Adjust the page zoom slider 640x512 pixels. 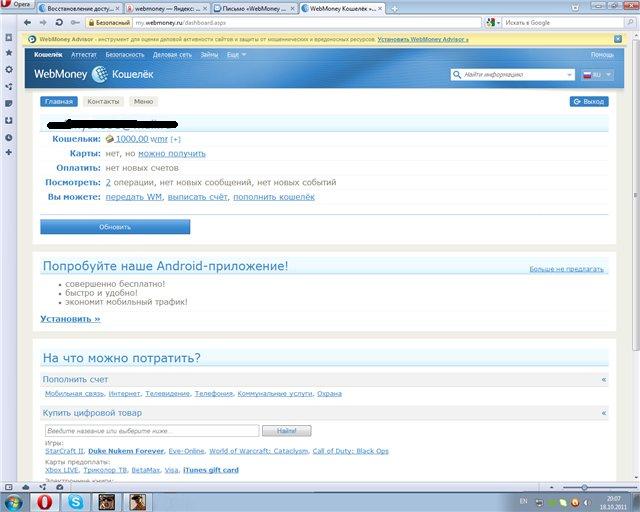tap(584, 487)
